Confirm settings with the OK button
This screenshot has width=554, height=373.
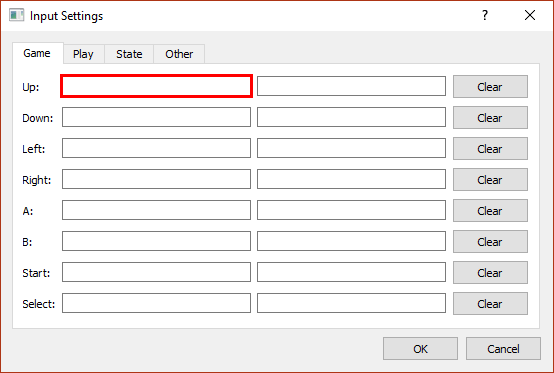tap(420, 349)
